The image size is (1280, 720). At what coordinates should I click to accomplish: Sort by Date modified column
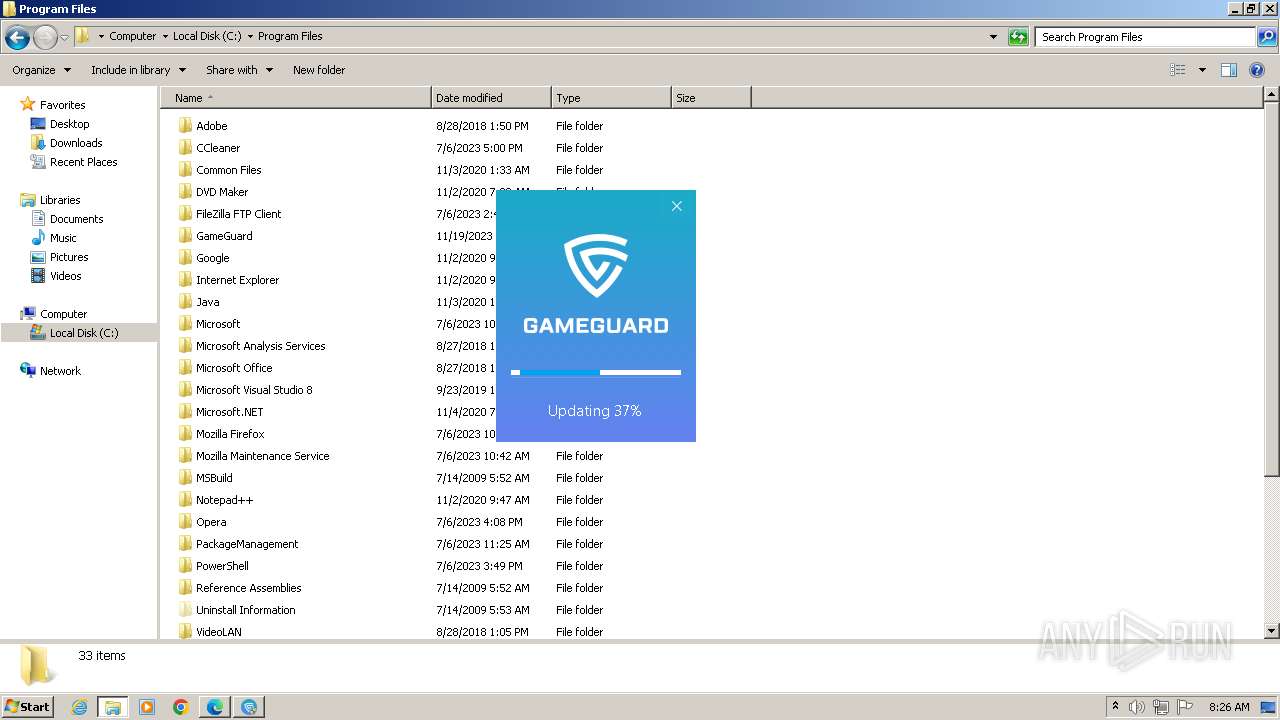pyautogui.click(x=491, y=98)
